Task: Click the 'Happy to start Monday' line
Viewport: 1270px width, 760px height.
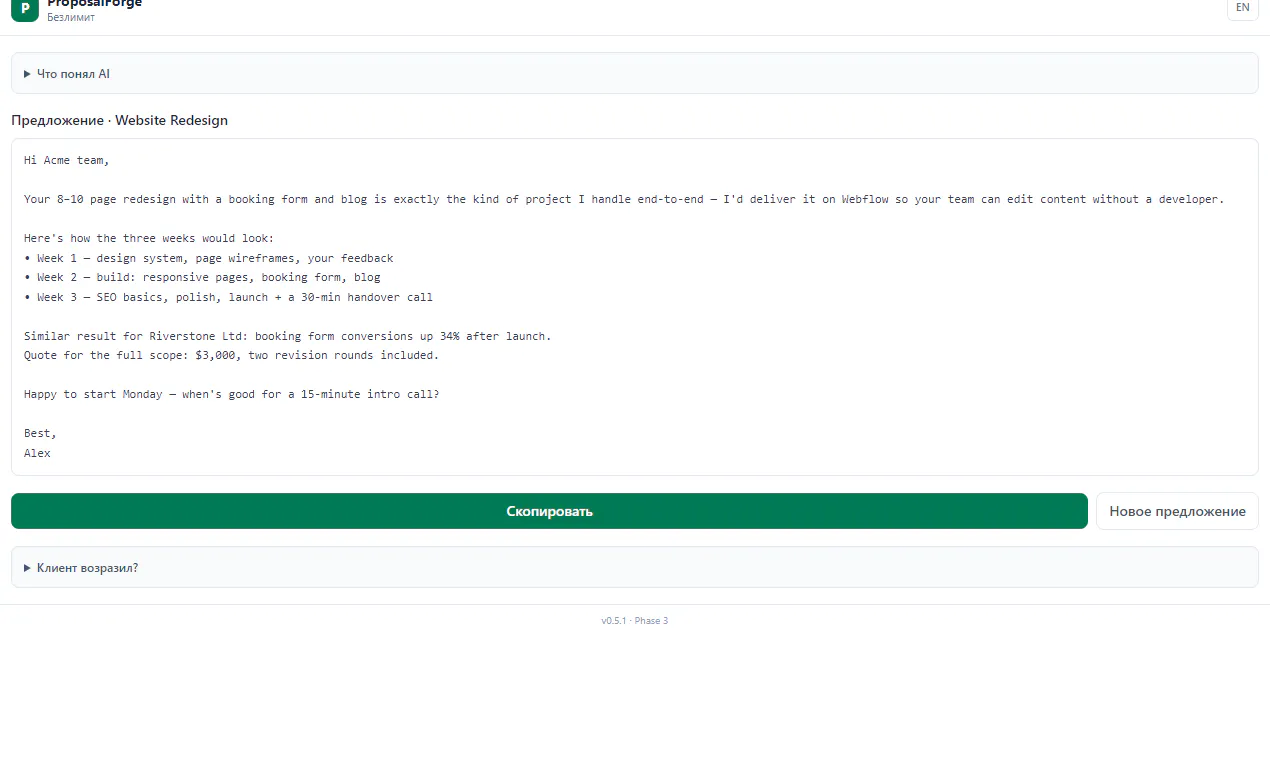Action: pyautogui.click(x=232, y=394)
